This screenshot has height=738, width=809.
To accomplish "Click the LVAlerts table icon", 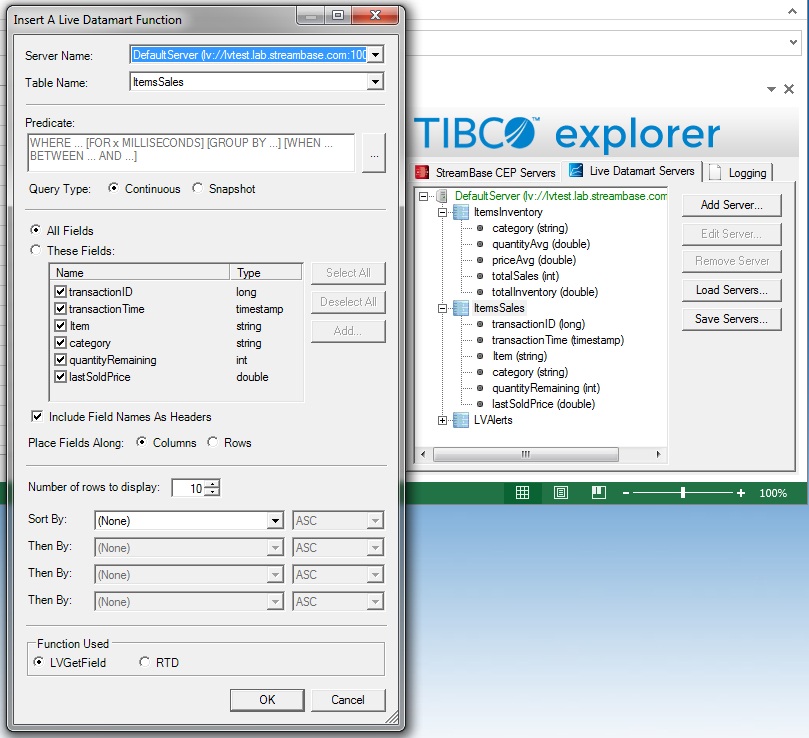I will [x=461, y=420].
